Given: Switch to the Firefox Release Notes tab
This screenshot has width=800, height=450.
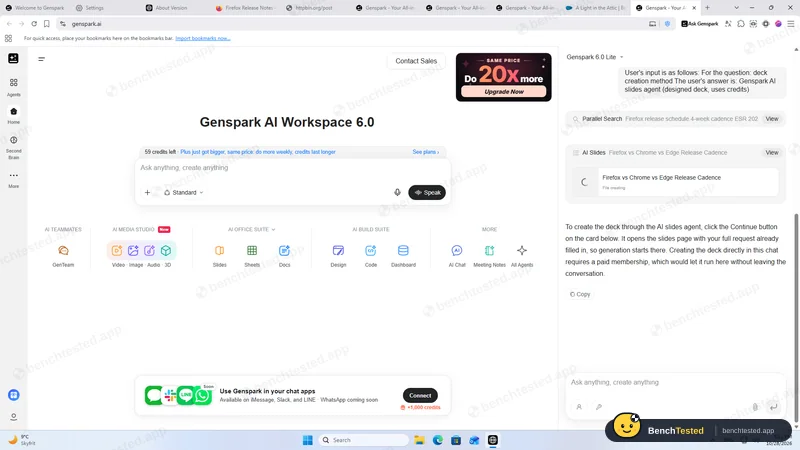Looking at the screenshot, I should (245, 8).
